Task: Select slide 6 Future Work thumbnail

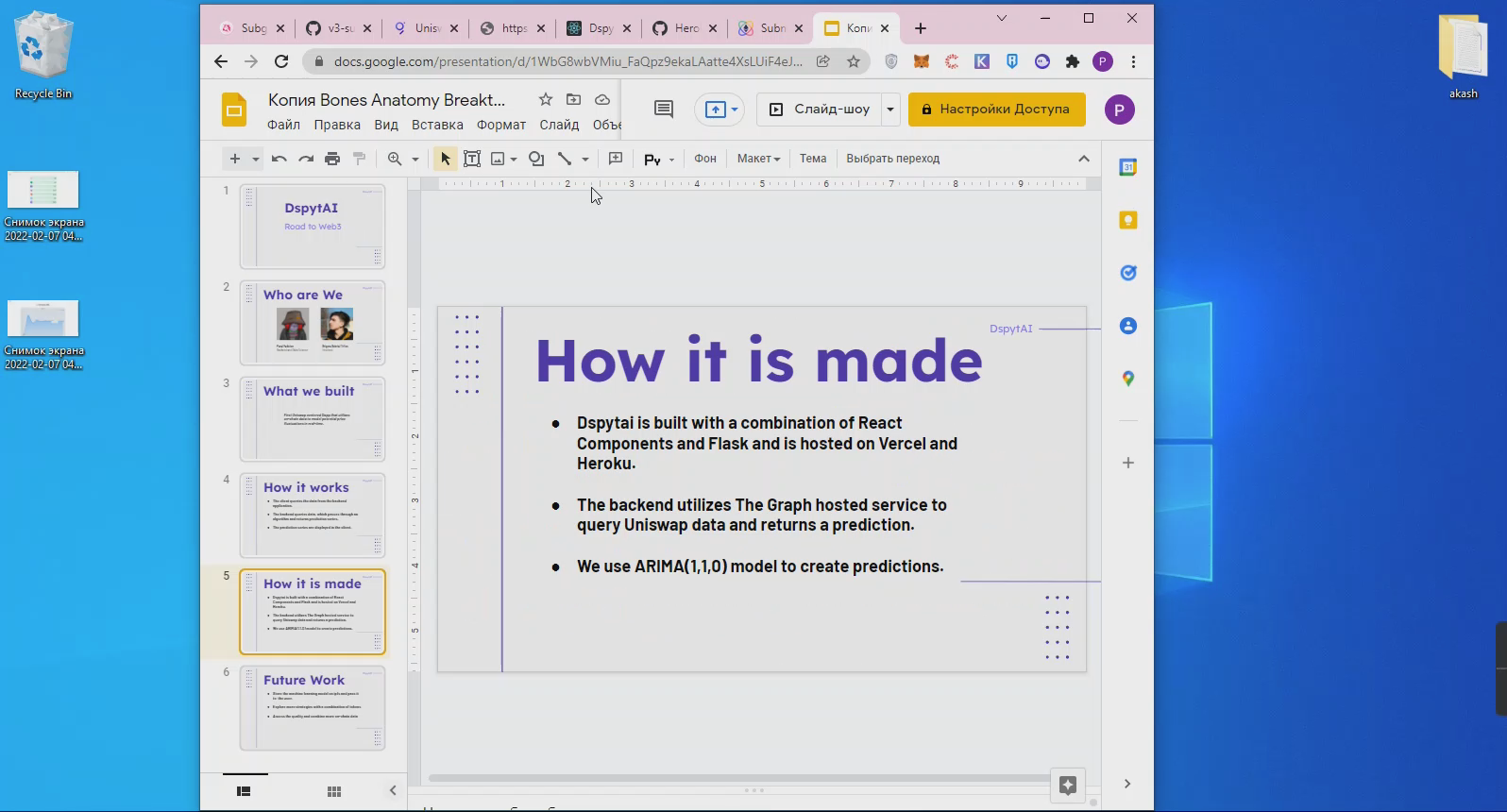Action: click(x=313, y=708)
